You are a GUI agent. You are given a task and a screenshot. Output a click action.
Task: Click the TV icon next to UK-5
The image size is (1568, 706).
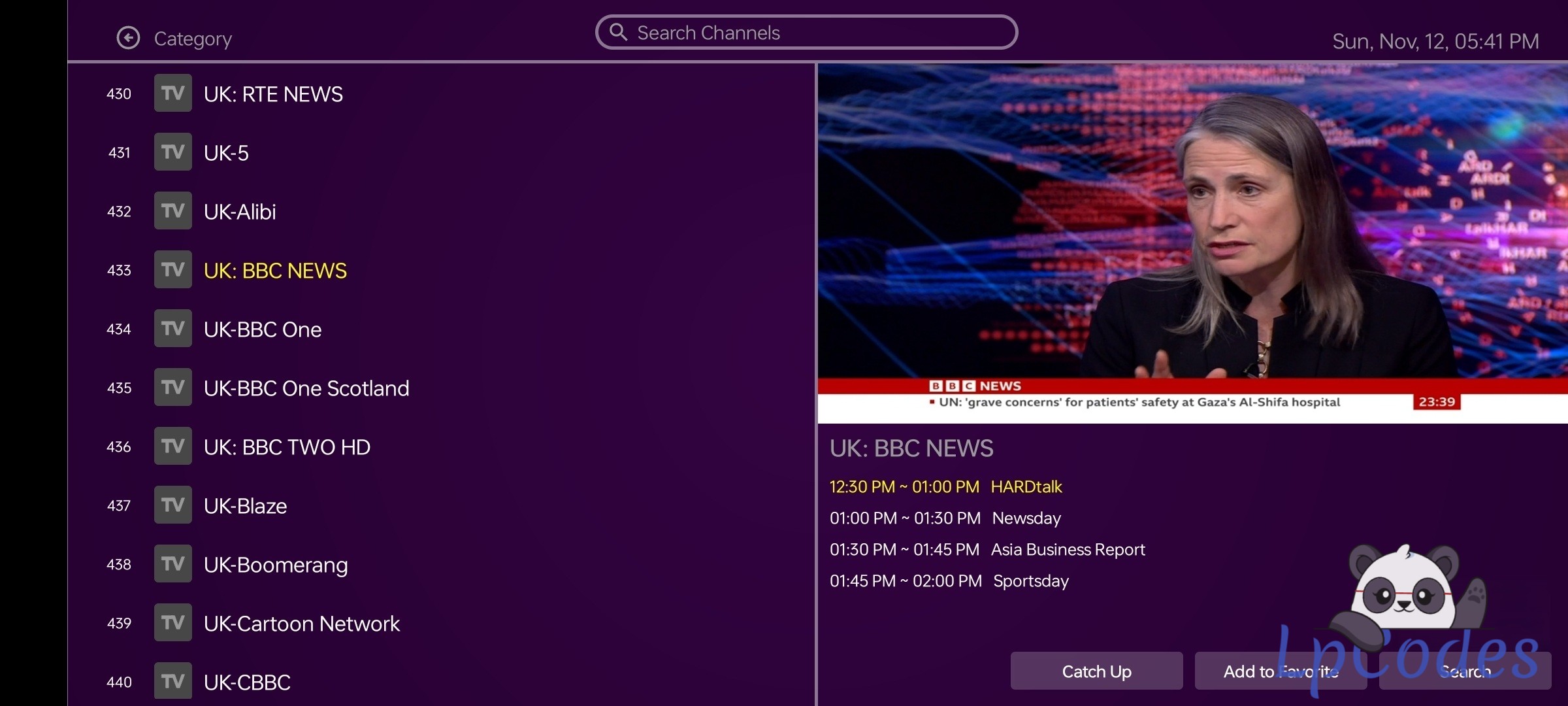point(172,152)
